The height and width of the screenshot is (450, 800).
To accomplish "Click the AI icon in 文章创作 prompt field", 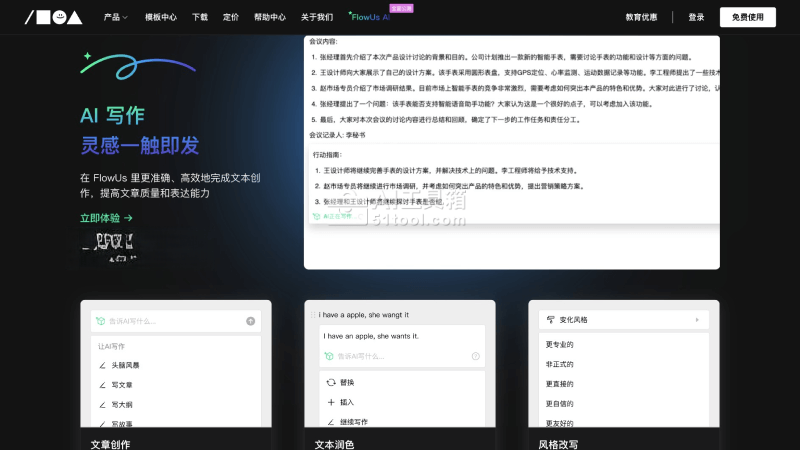I will (99, 321).
